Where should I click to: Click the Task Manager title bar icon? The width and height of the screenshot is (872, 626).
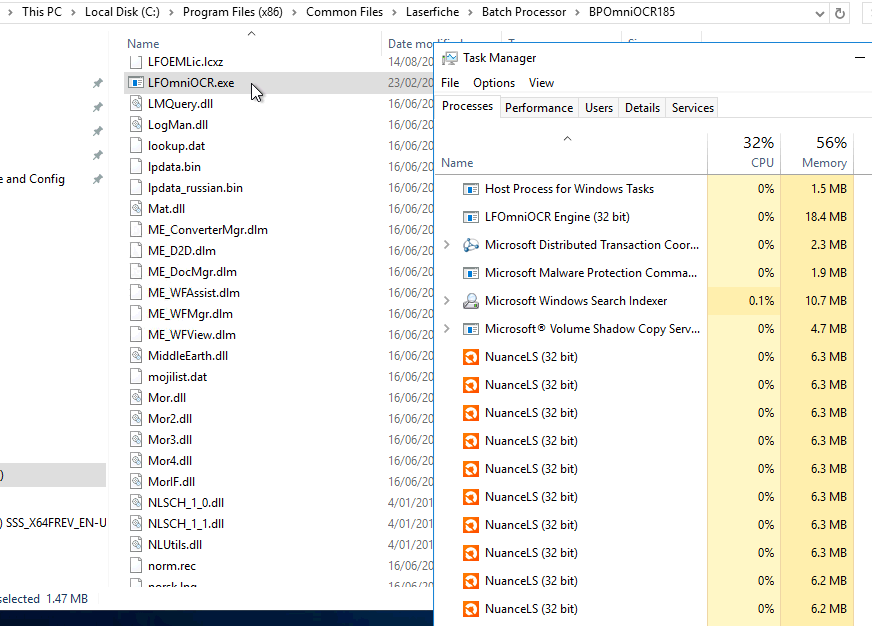click(x=450, y=58)
